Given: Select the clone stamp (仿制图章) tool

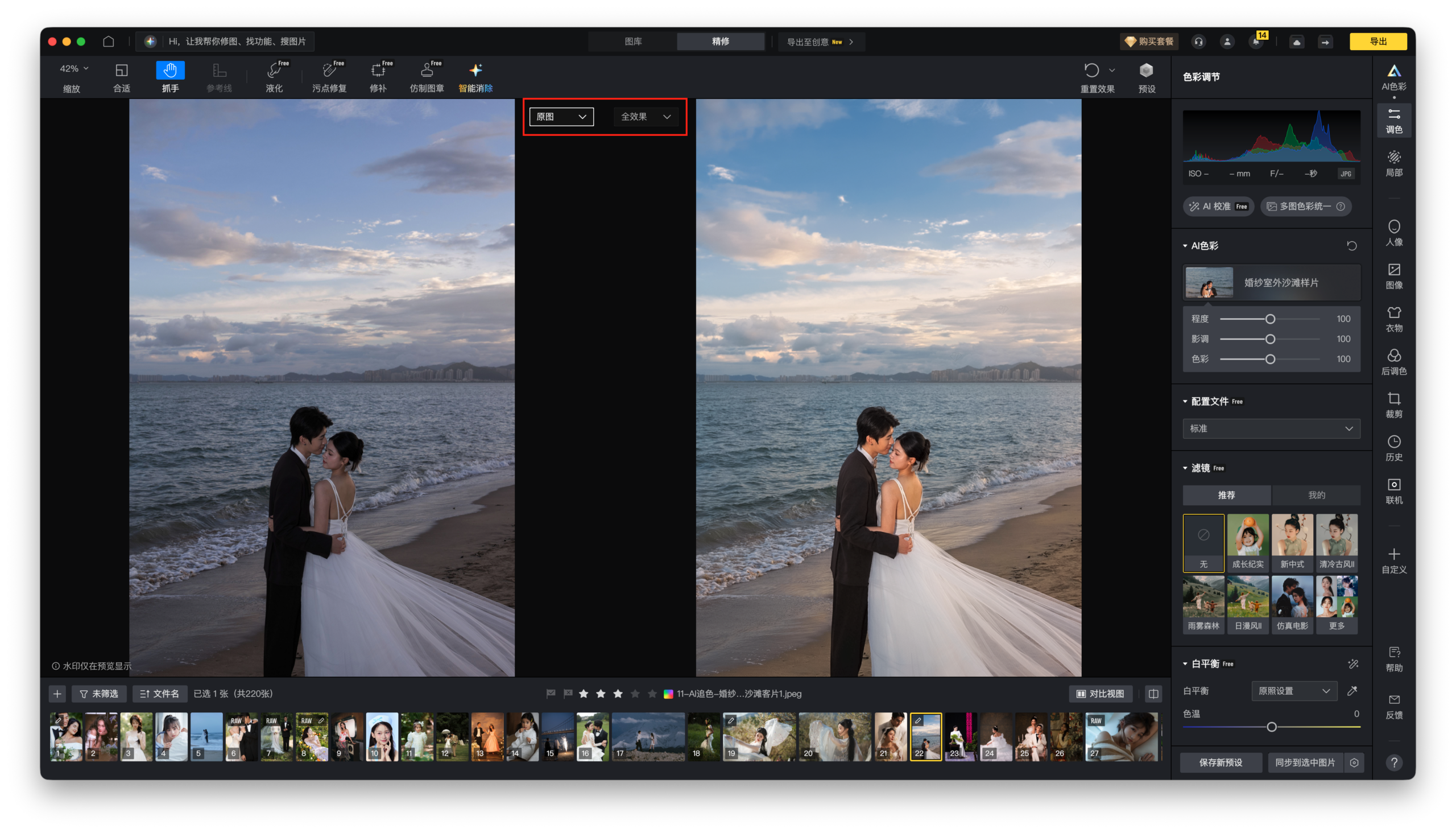Looking at the screenshot, I should 427,77.
